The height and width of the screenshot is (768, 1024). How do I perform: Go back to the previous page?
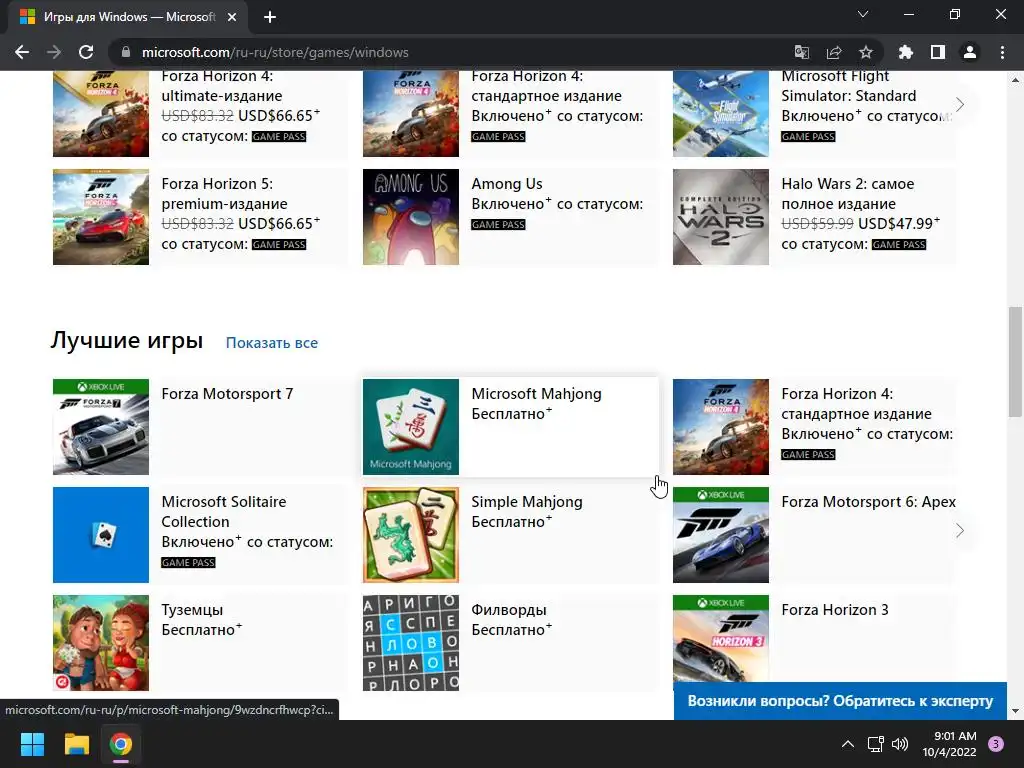tap(22, 52)
